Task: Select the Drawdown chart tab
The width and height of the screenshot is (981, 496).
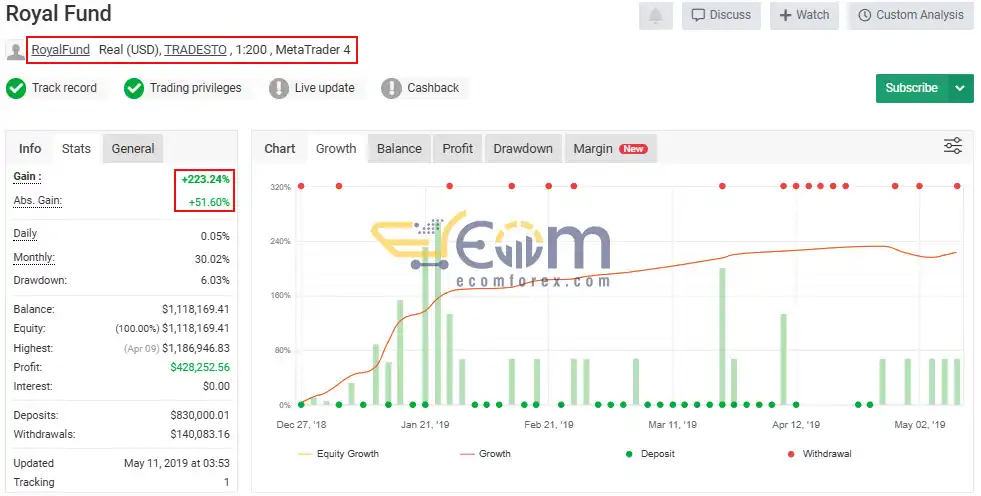Action: tap(523, 149)
